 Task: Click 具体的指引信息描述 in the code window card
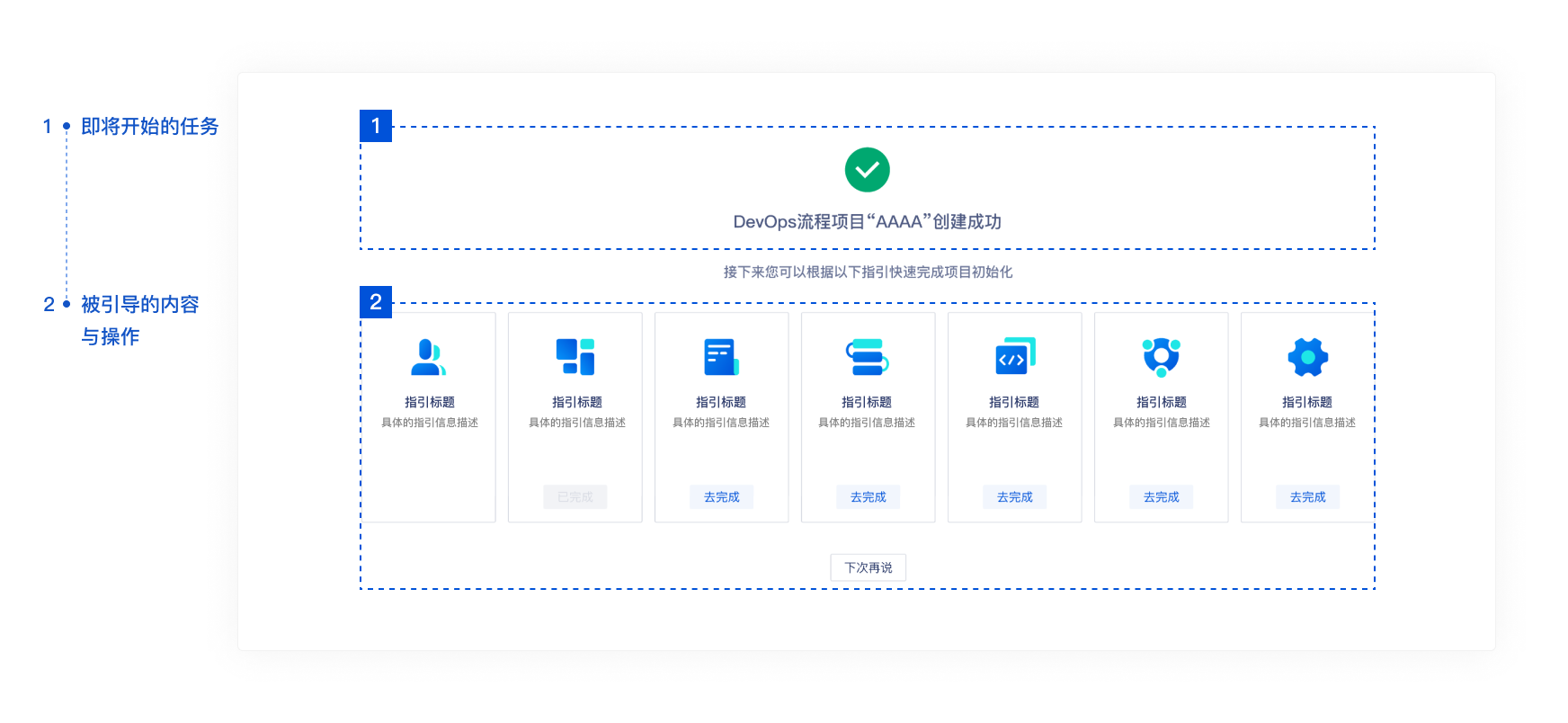point(1014,423)
